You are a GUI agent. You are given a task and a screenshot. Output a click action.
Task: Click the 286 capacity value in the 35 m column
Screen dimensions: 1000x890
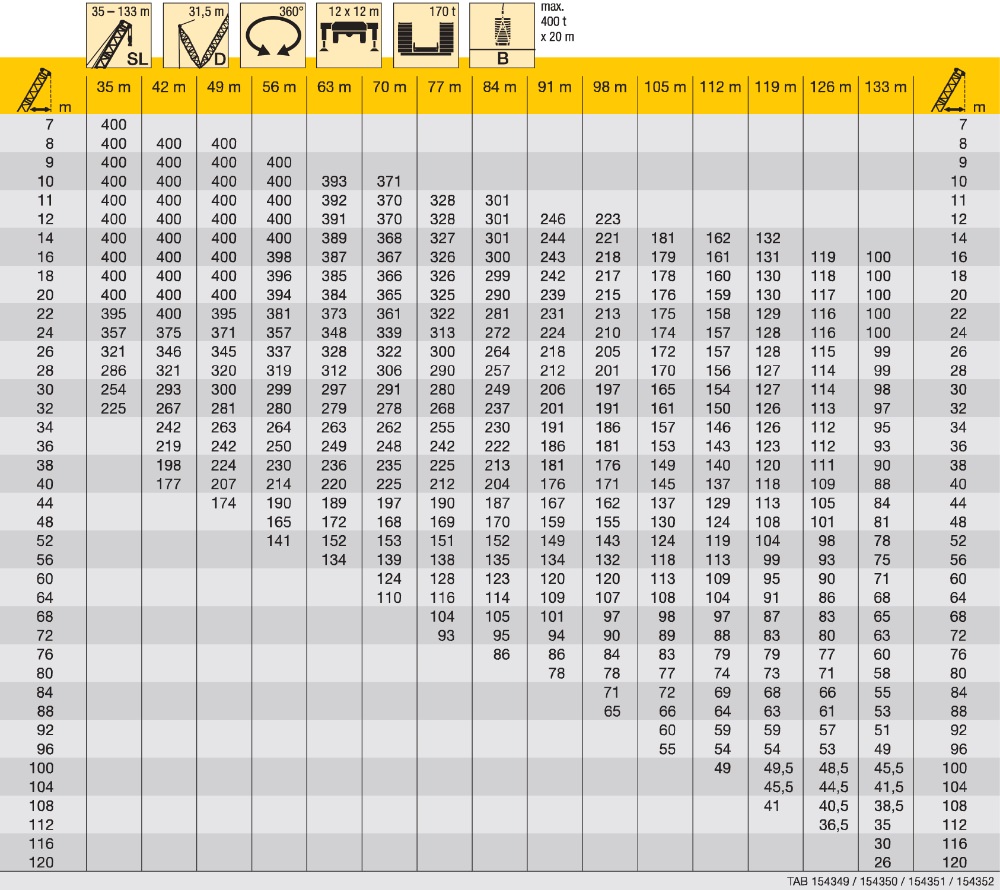(114, 371)
